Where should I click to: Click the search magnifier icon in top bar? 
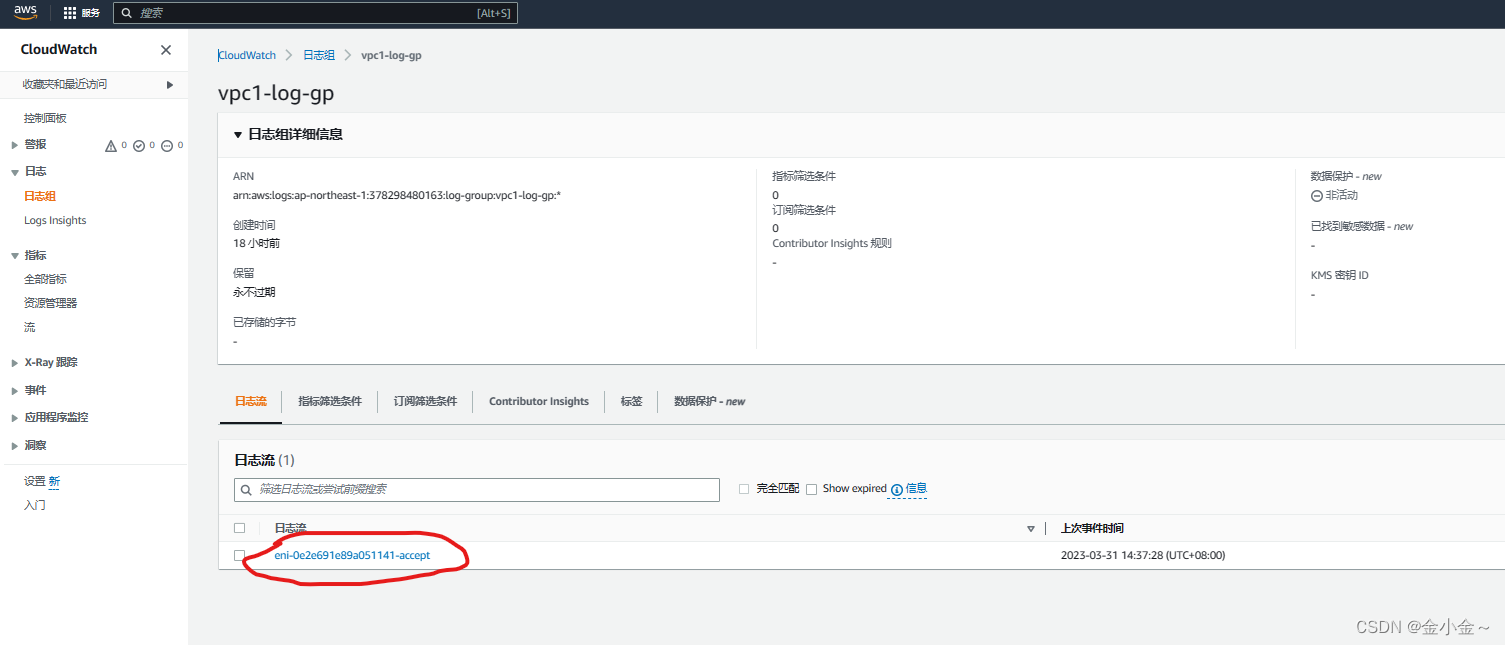(127, 13)
